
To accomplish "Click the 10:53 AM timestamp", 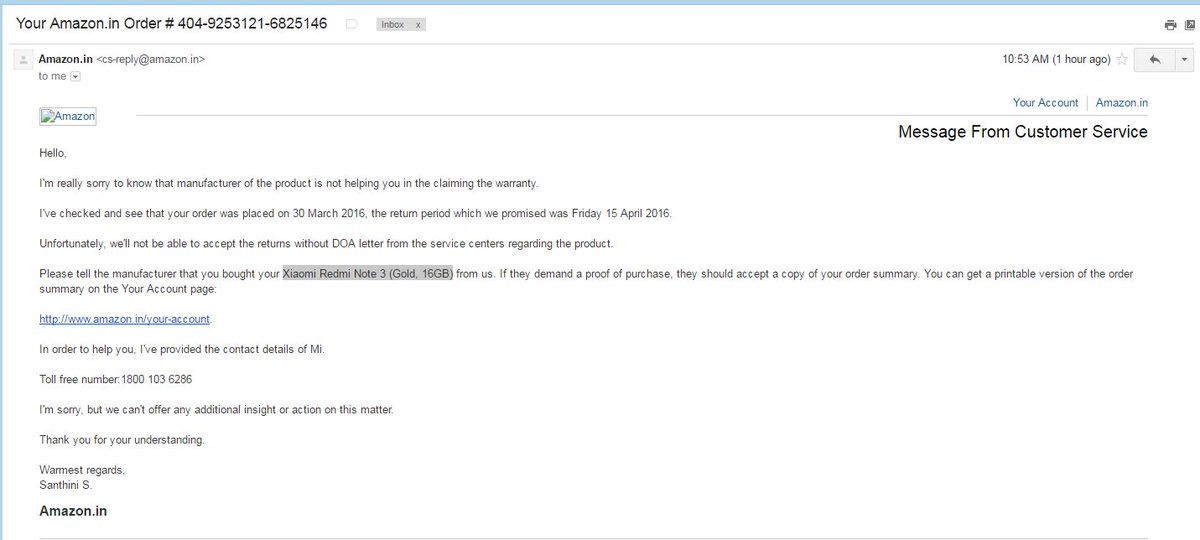I will tap(1056, 60).
